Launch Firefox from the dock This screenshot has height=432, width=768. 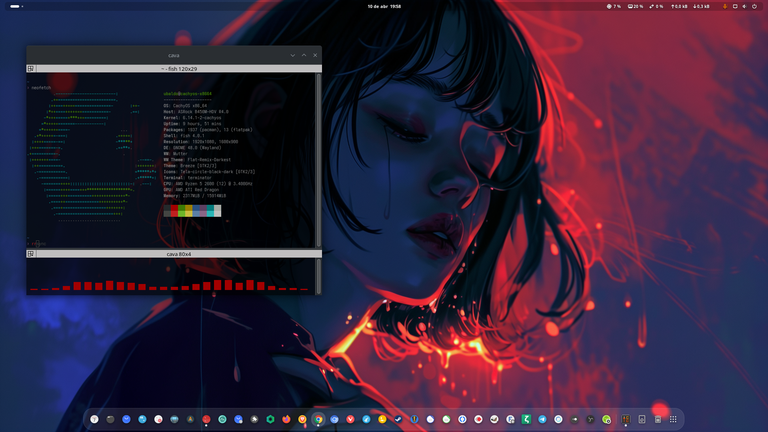286,419
